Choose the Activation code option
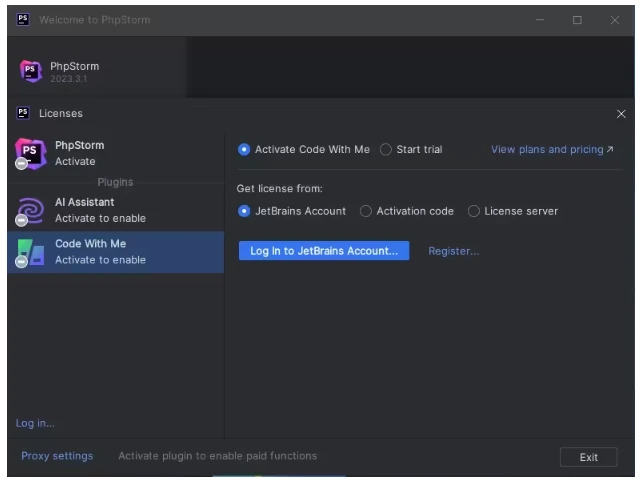This screenshot has width=640, height=483. [366, 211]
